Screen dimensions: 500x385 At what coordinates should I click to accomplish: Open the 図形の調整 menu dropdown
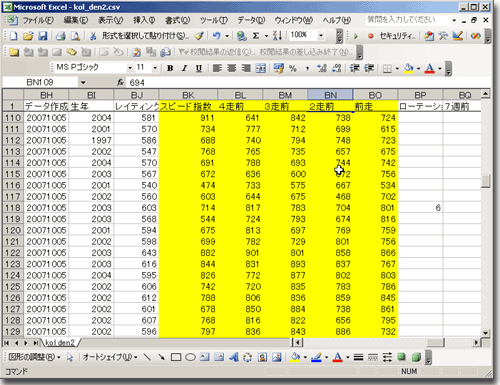coord(35,357)
